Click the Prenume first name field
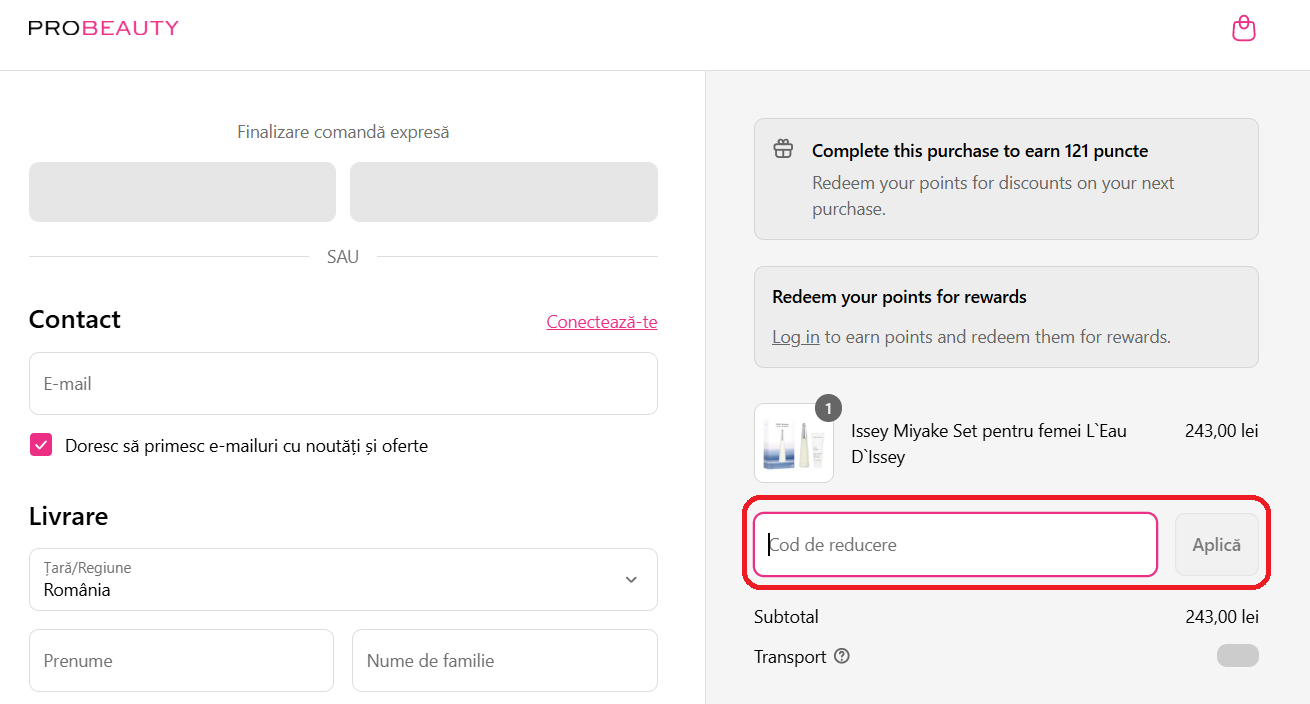1310x704 pixels. 181,661
